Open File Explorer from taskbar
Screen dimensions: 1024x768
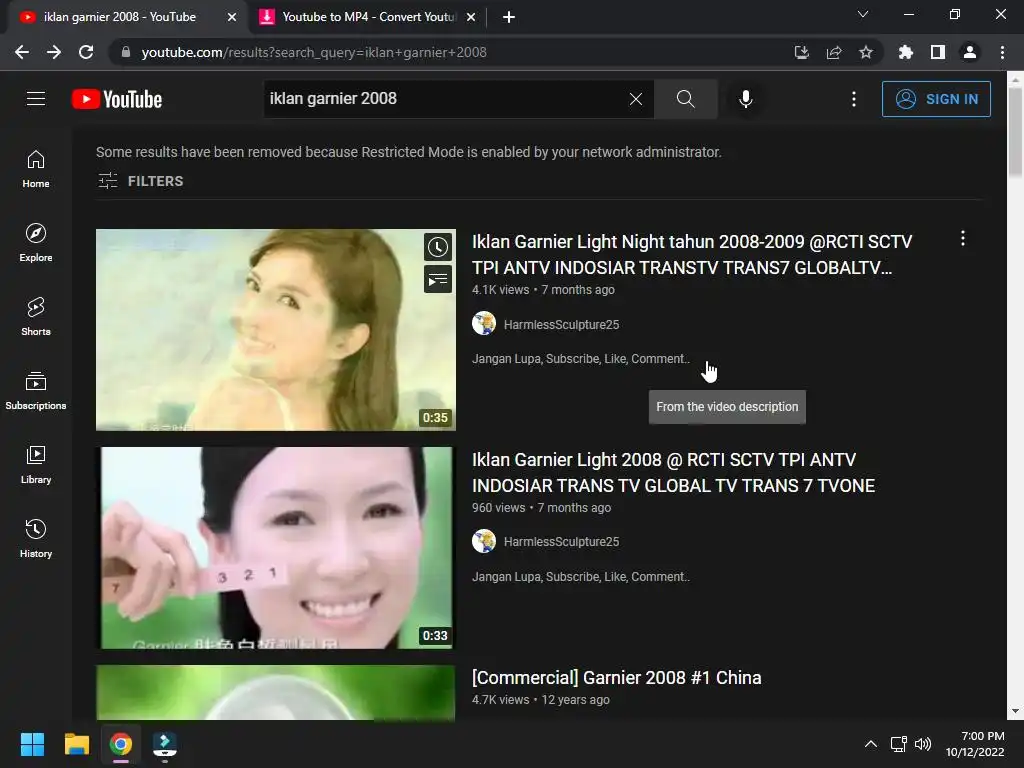tap(76, 744)
